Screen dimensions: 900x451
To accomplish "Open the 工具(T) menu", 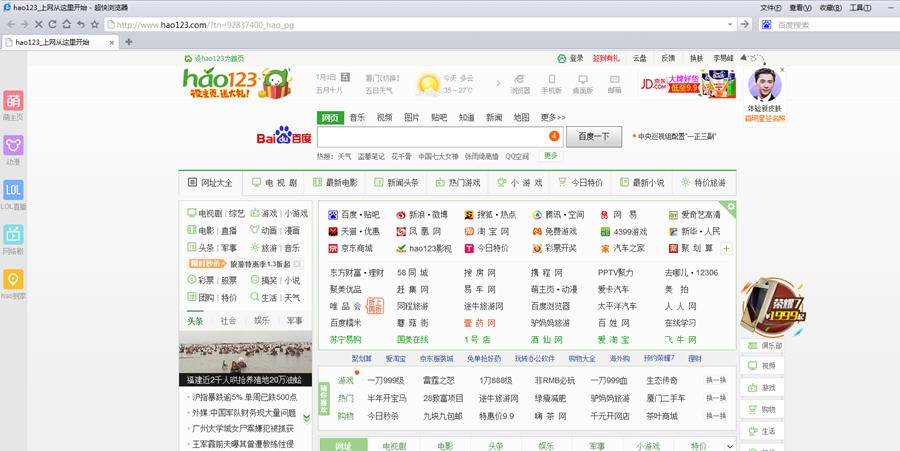I will pos(860,7).
